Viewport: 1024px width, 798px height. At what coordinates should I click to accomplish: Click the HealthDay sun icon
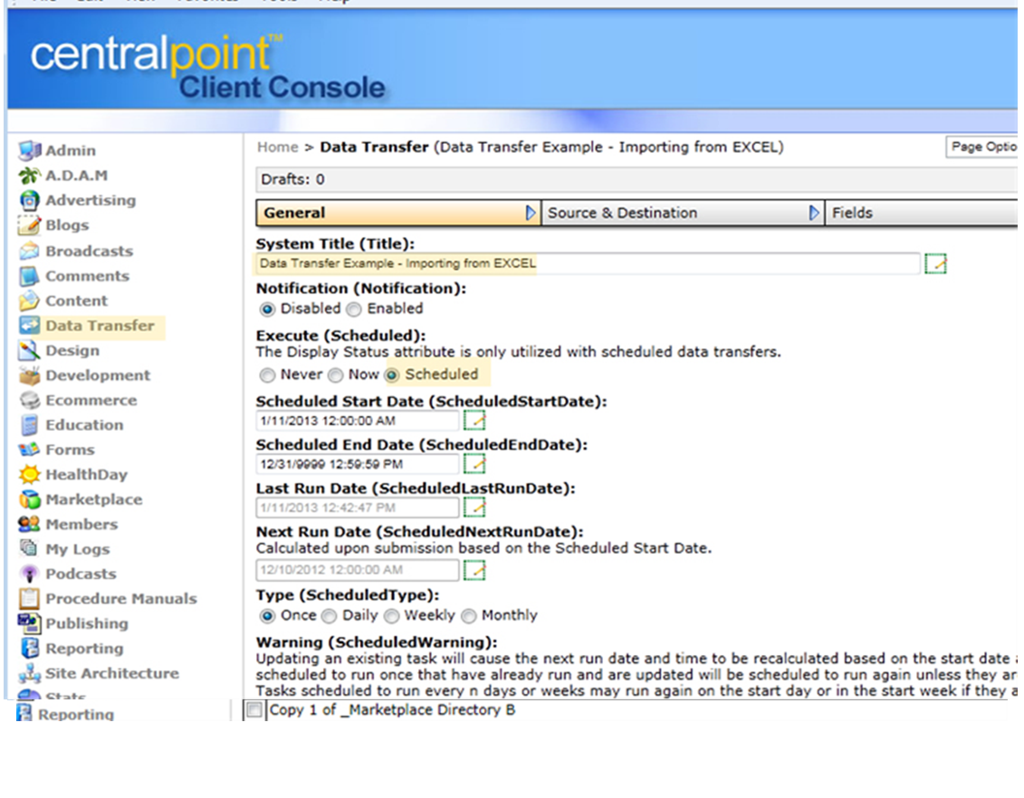[29, 475]
